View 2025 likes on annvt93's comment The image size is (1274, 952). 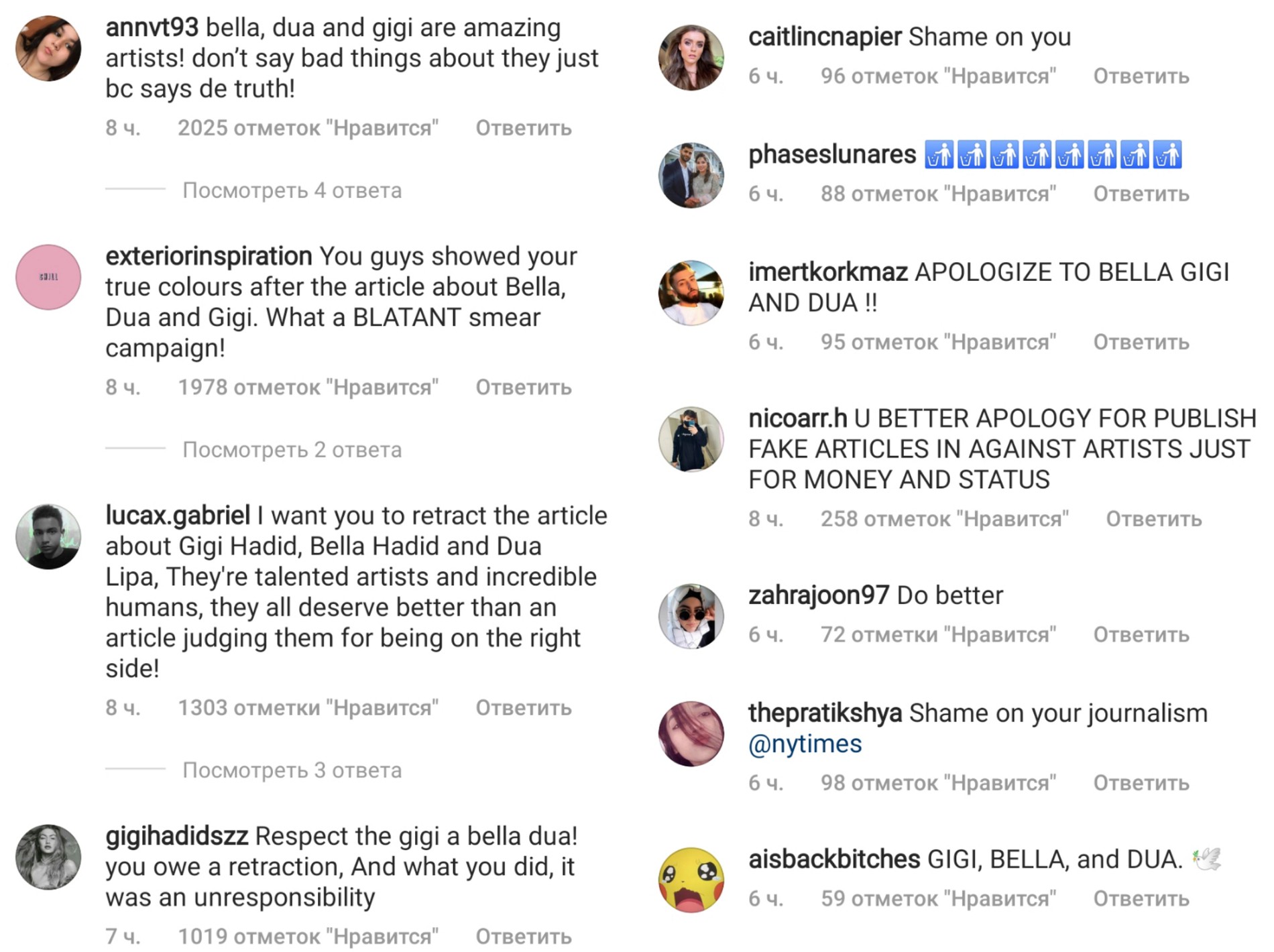(x=308, y=128)
